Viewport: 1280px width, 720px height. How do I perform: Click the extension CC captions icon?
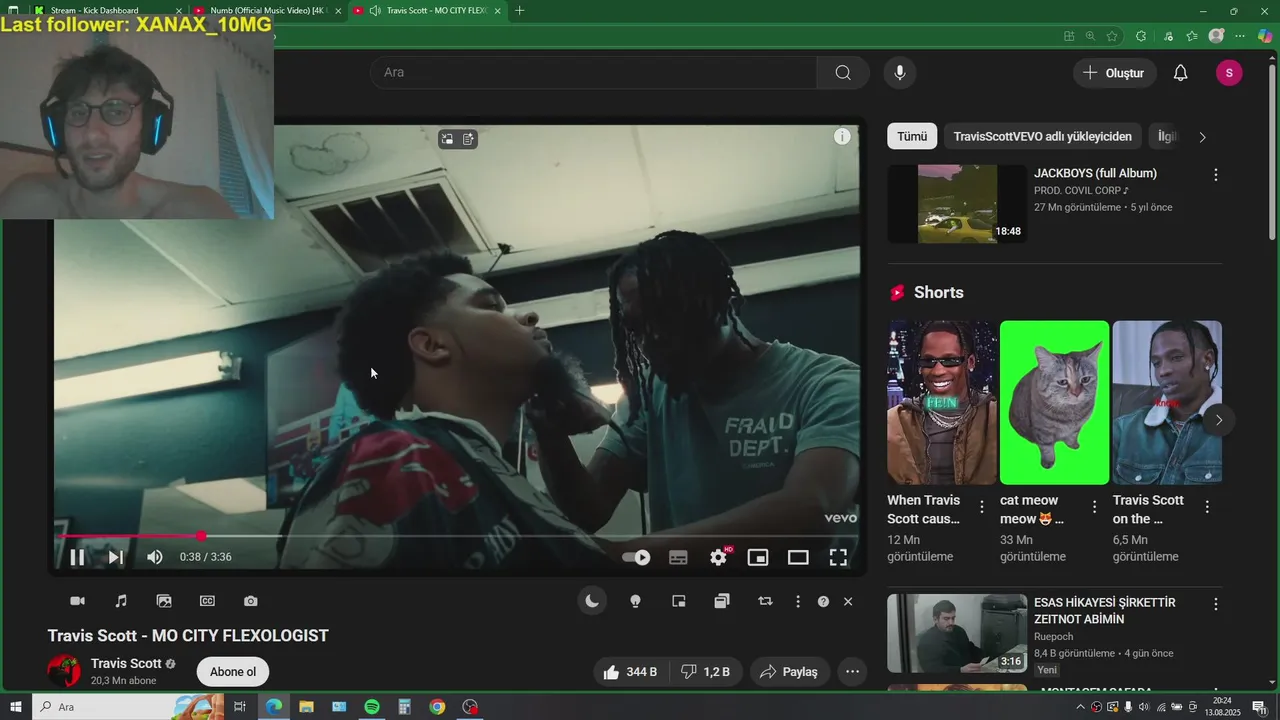click(207, 601)
